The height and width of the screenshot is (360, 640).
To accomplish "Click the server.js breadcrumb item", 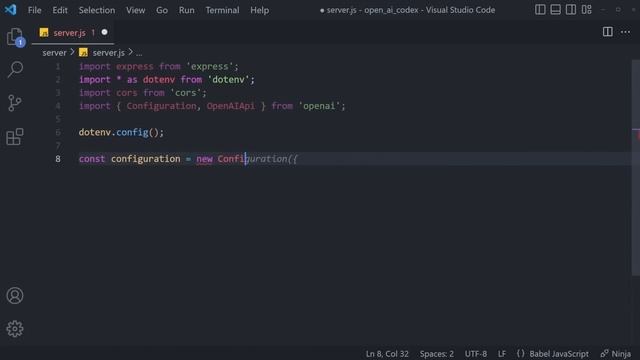I will [x=109, y=53].
